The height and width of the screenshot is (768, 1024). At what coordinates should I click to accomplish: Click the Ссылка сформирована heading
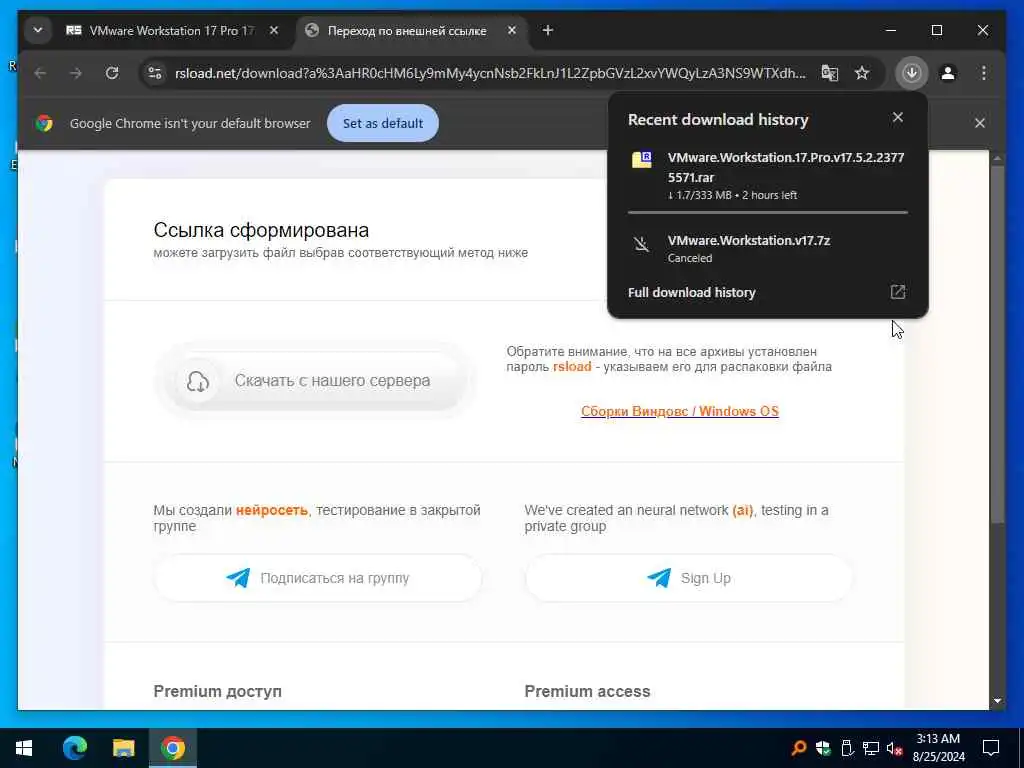click(x=261, y=230)
